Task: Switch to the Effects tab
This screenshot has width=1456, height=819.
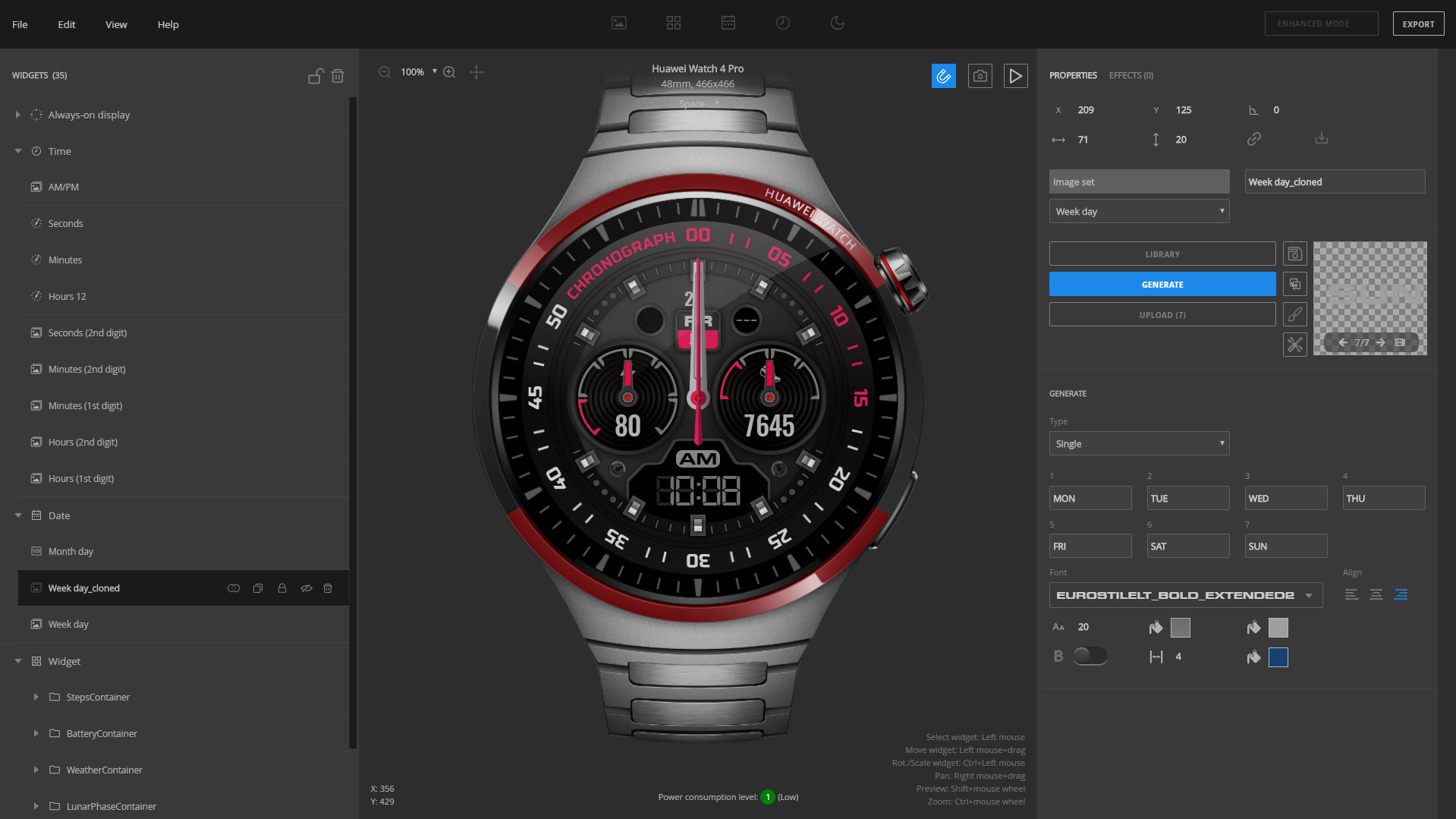Action: (x=1131, y=75)
